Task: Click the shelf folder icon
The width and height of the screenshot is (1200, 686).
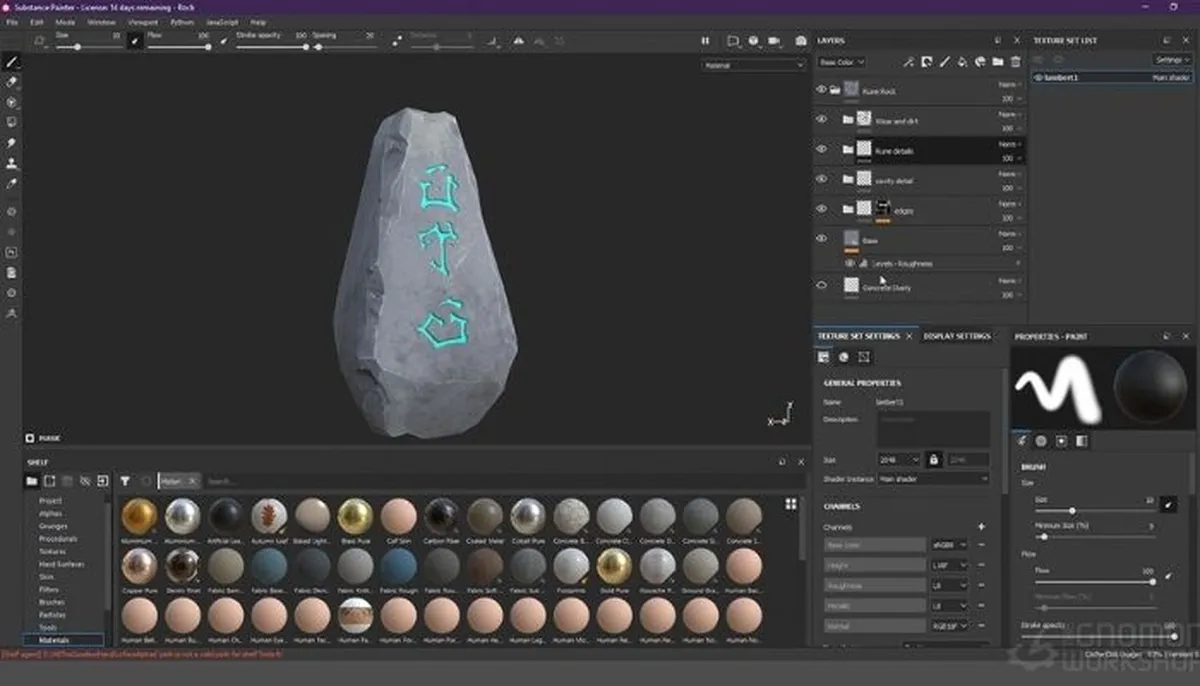Action: pyautogui.click(x=32, y=481)
